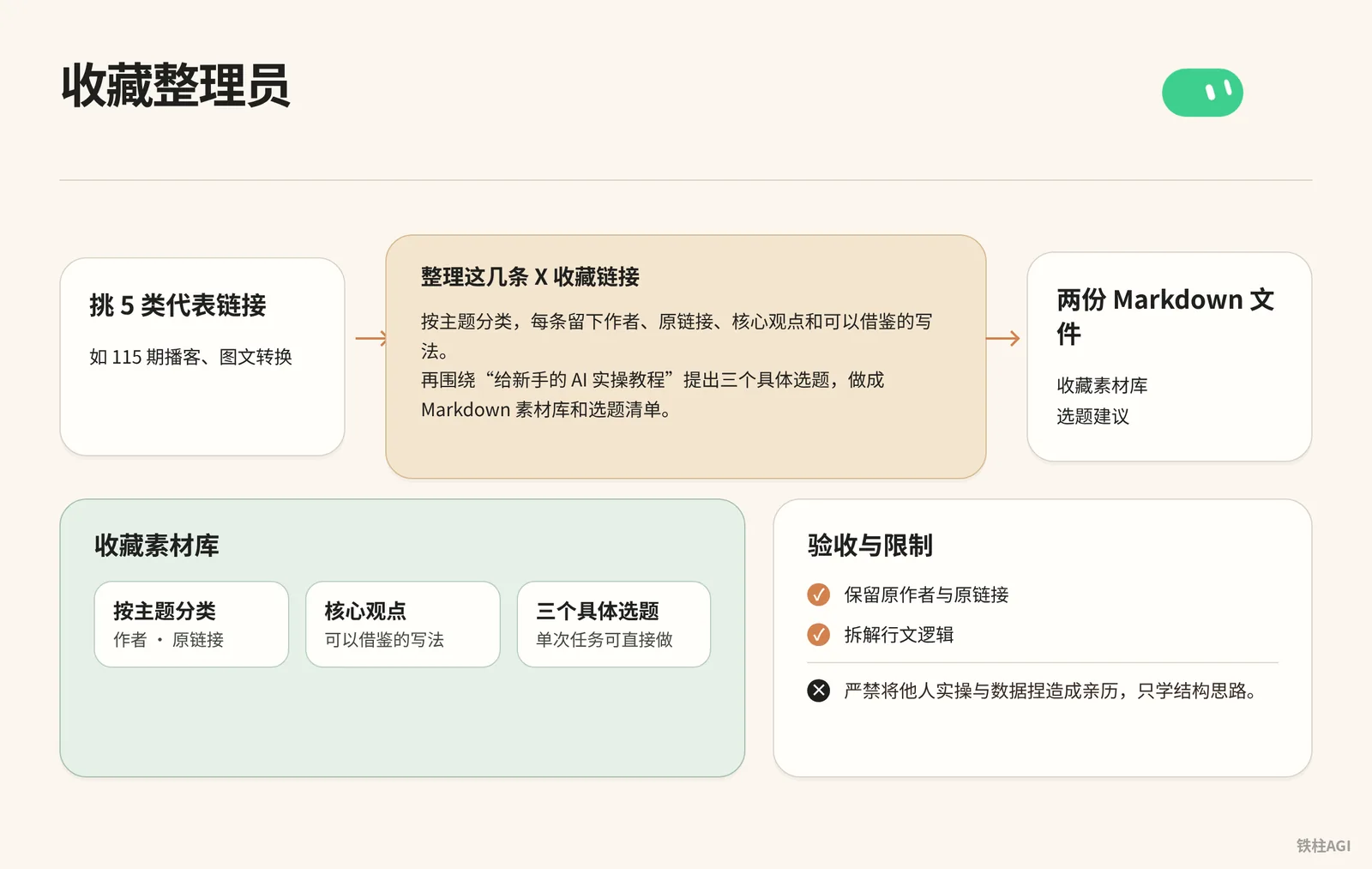Click the checkmark icon beside 保留原作者与原链接
The height and width of the screenshot is (869, 1372).
819,594
